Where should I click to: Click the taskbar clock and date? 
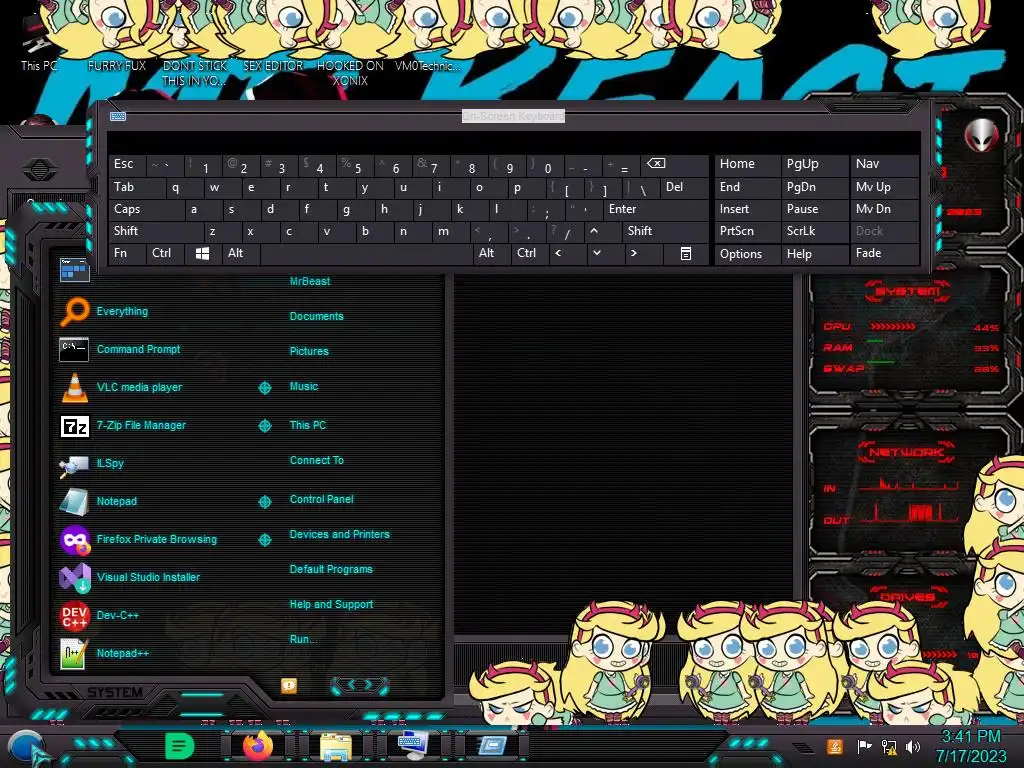coord(971,746)
